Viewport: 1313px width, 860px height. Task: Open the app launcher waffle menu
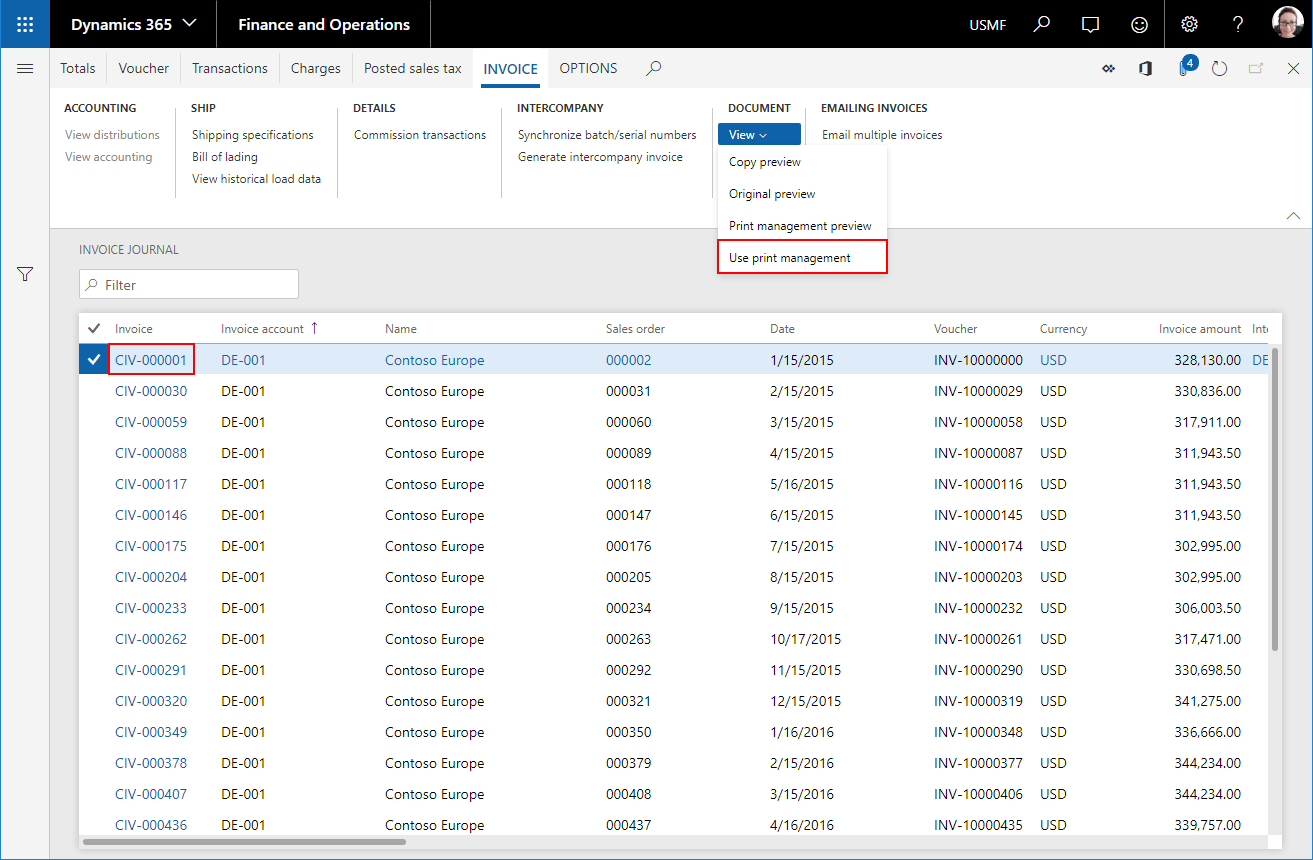(25, 24)
